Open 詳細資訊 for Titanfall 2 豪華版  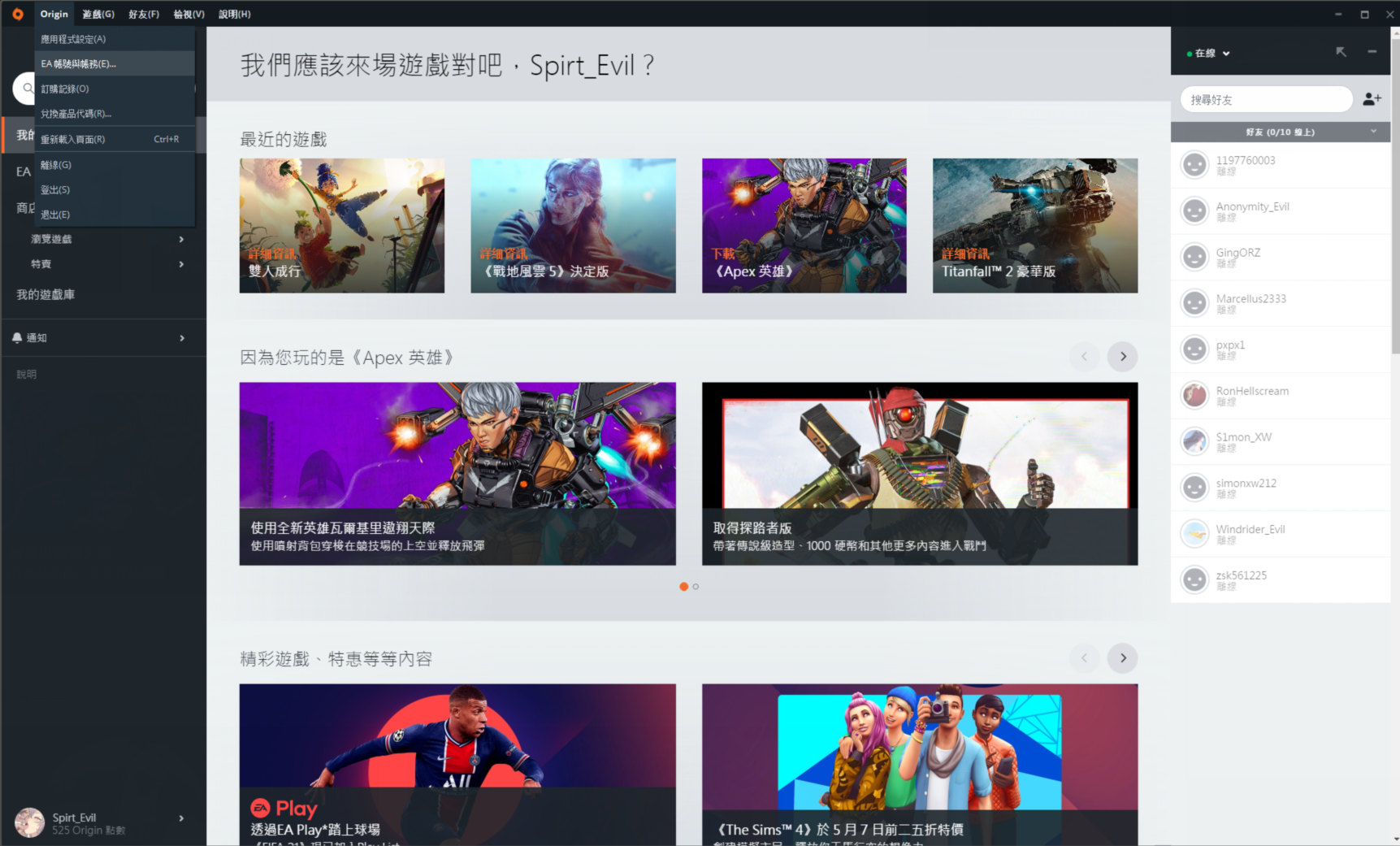pos(965,254)
